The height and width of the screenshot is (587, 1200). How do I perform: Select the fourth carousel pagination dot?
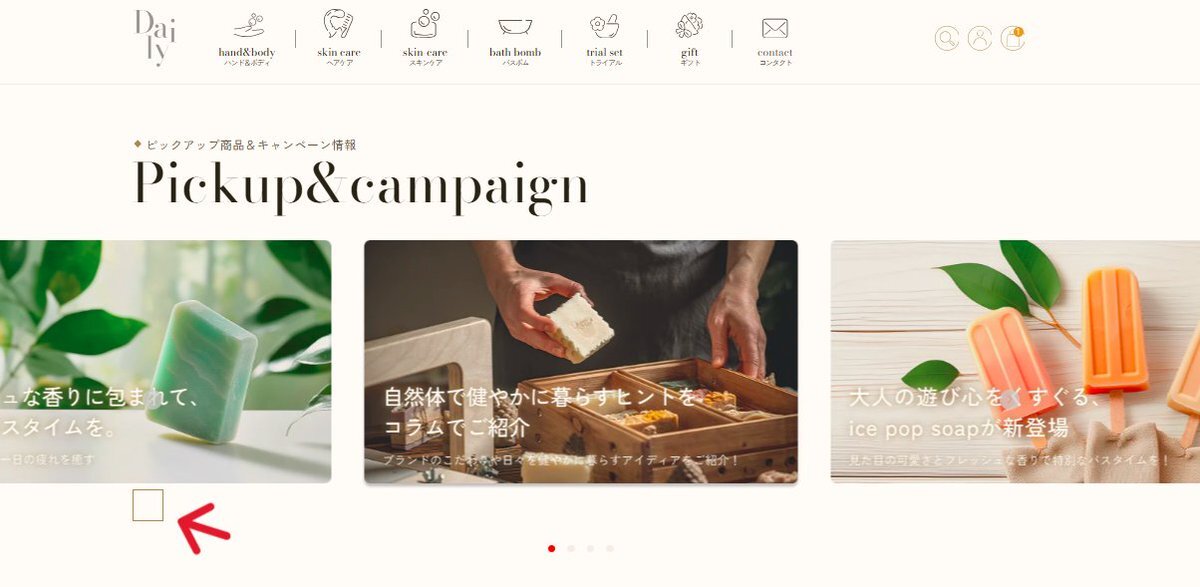[609, 548]
